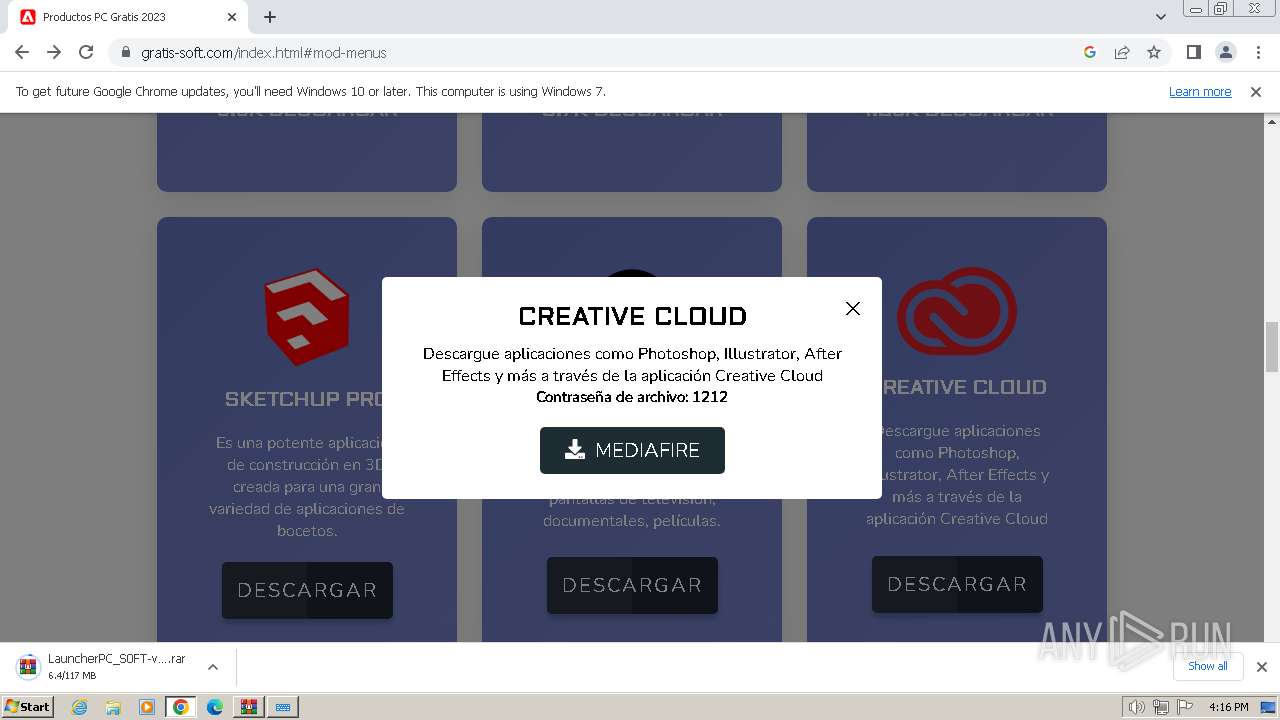Click the CREATIVE CLOUD card heading
Viewport: 1280px width, 720px height.
coord(957,387)
